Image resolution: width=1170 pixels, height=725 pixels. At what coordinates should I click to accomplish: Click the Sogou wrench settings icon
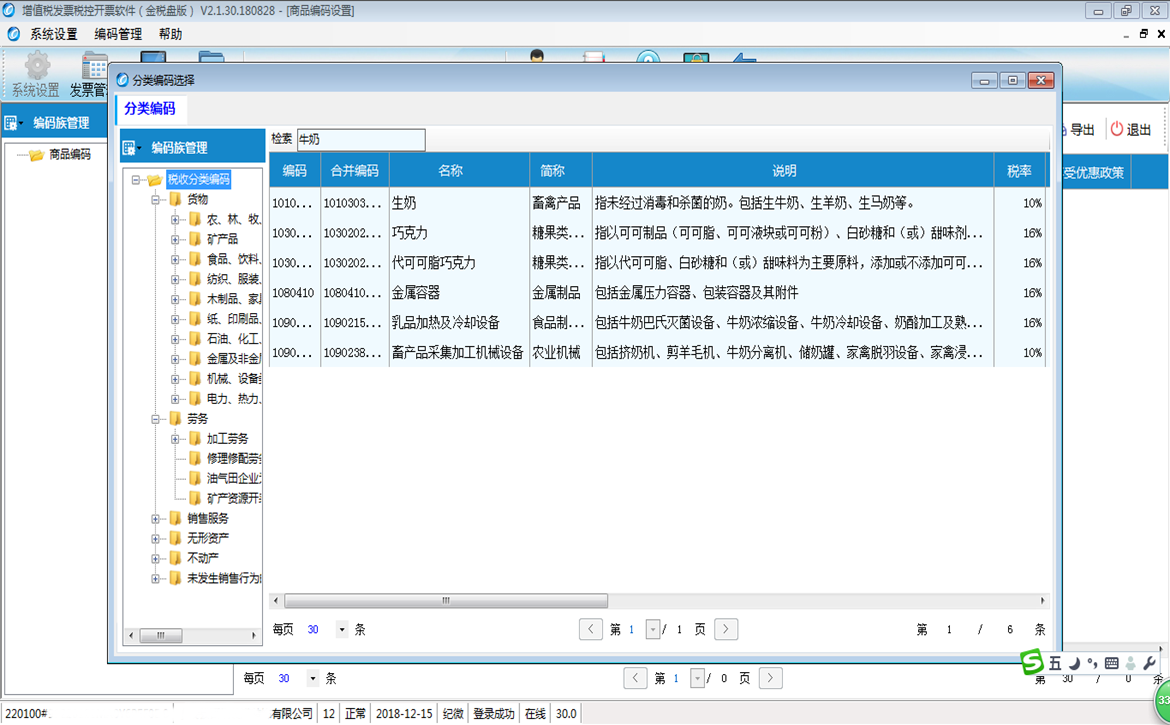coord(1149,663)
